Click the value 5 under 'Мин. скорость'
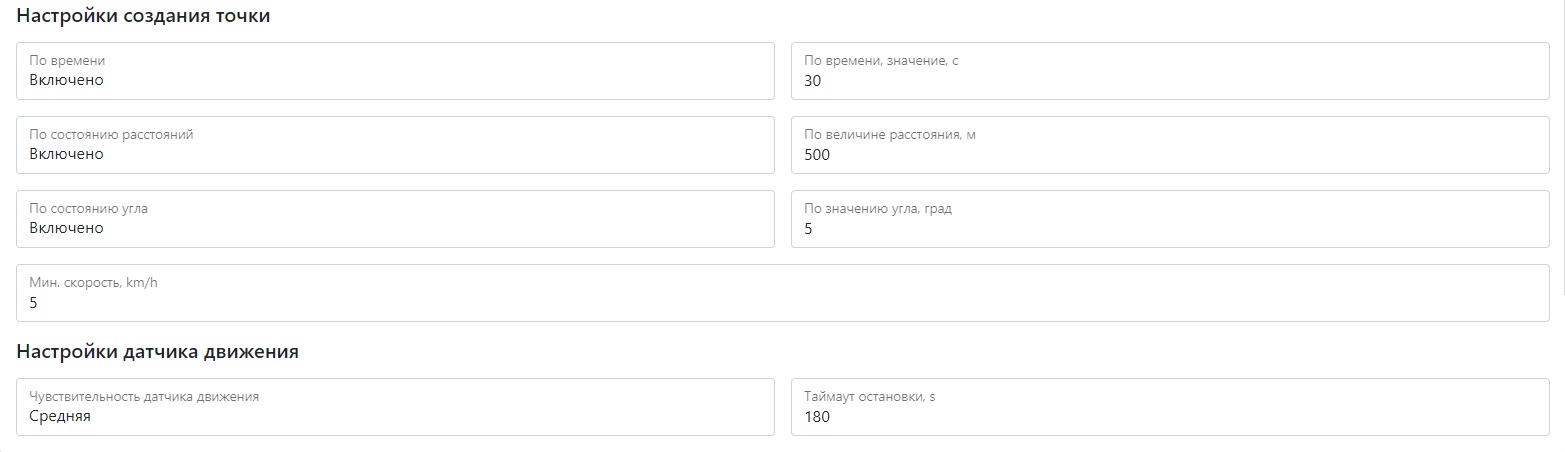 [x=34, y=303]
